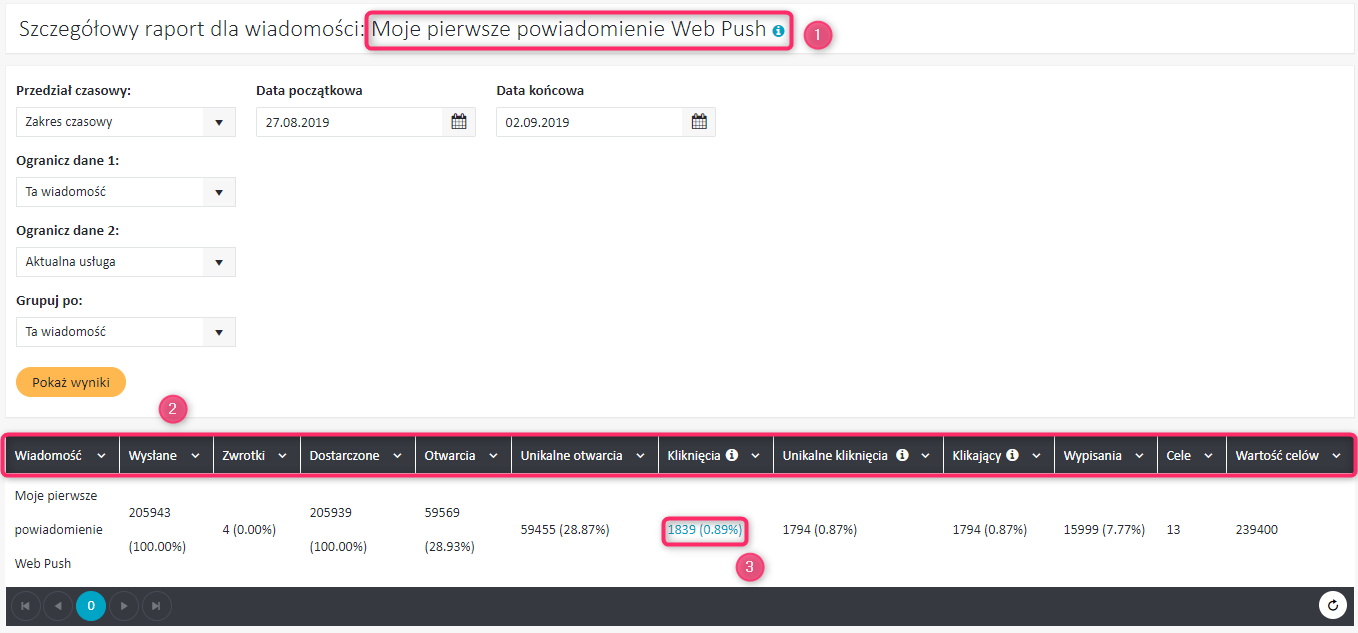Click the refresh icon in table footer

(x=1332, y=605)
